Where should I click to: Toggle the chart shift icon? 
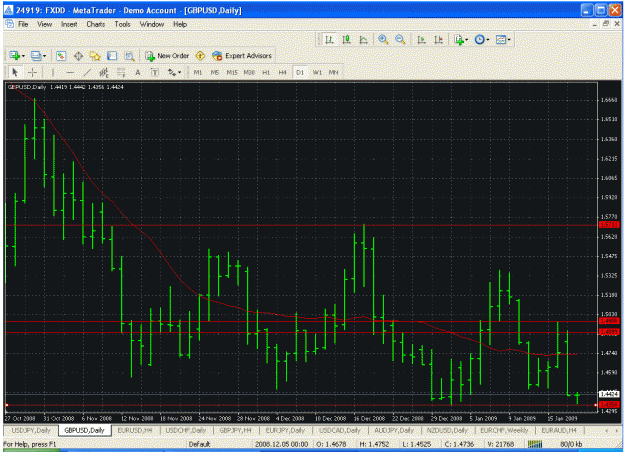[438, 39]
